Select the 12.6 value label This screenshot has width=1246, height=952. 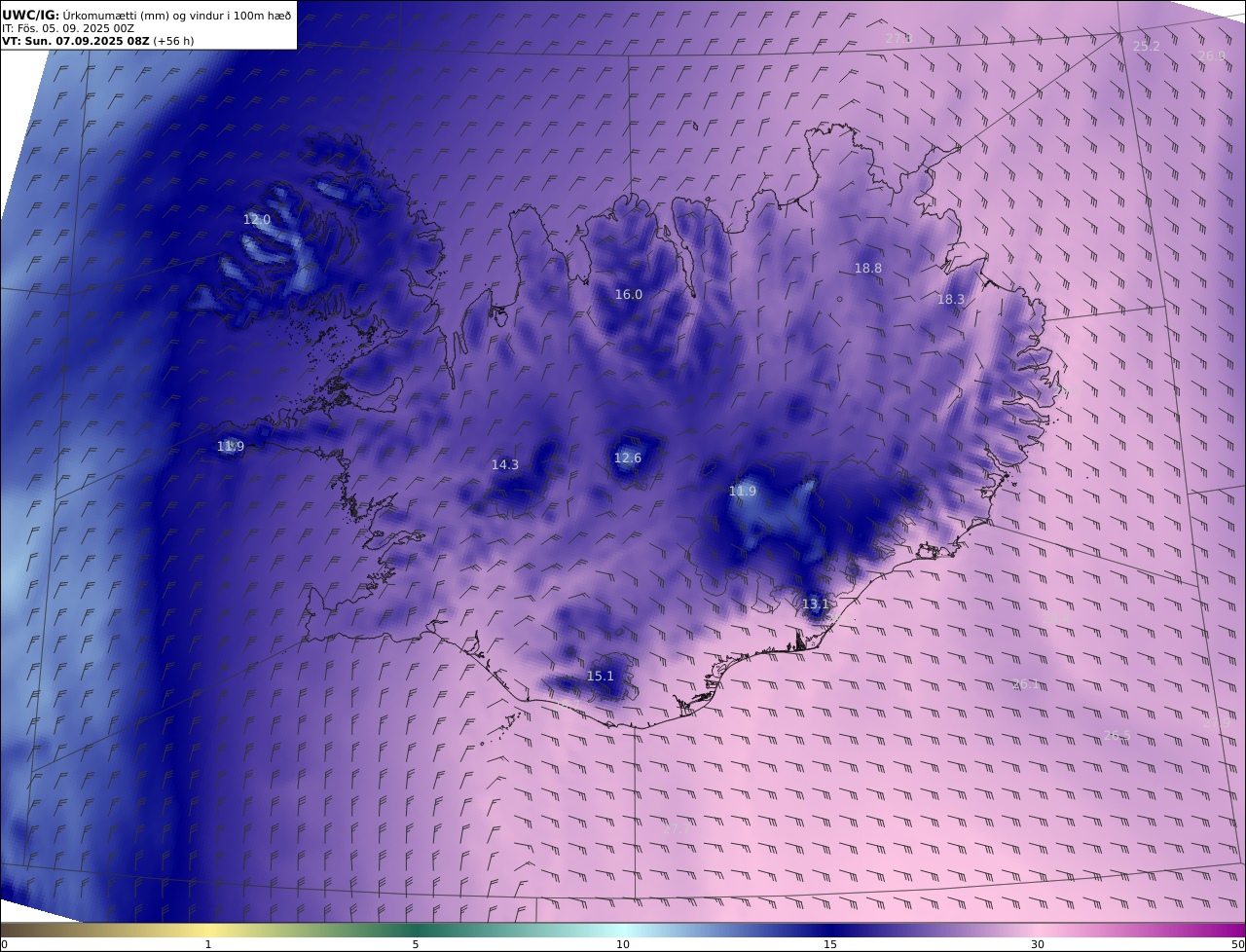click(628, 458)
